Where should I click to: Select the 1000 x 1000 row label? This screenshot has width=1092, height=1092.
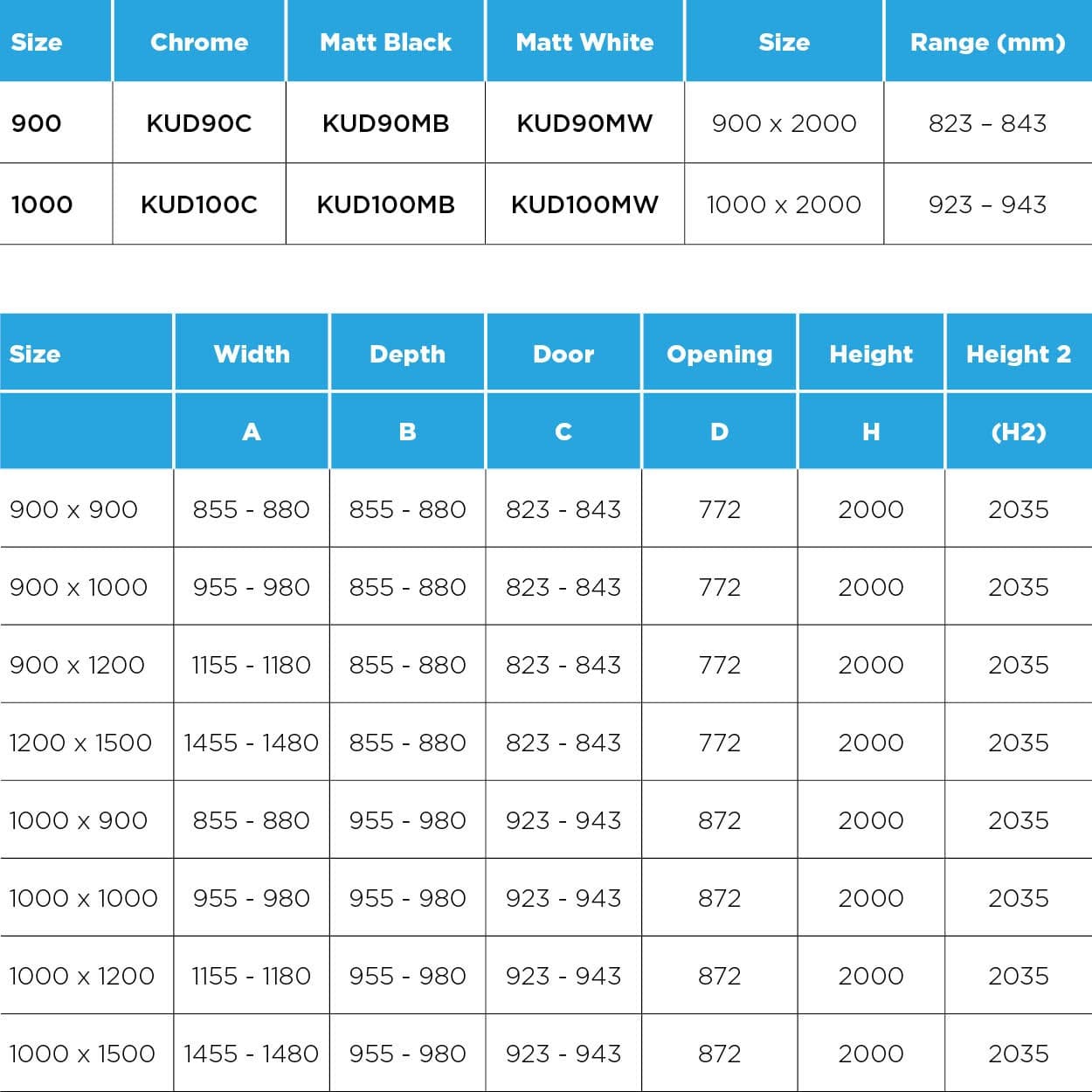point(83,898)
